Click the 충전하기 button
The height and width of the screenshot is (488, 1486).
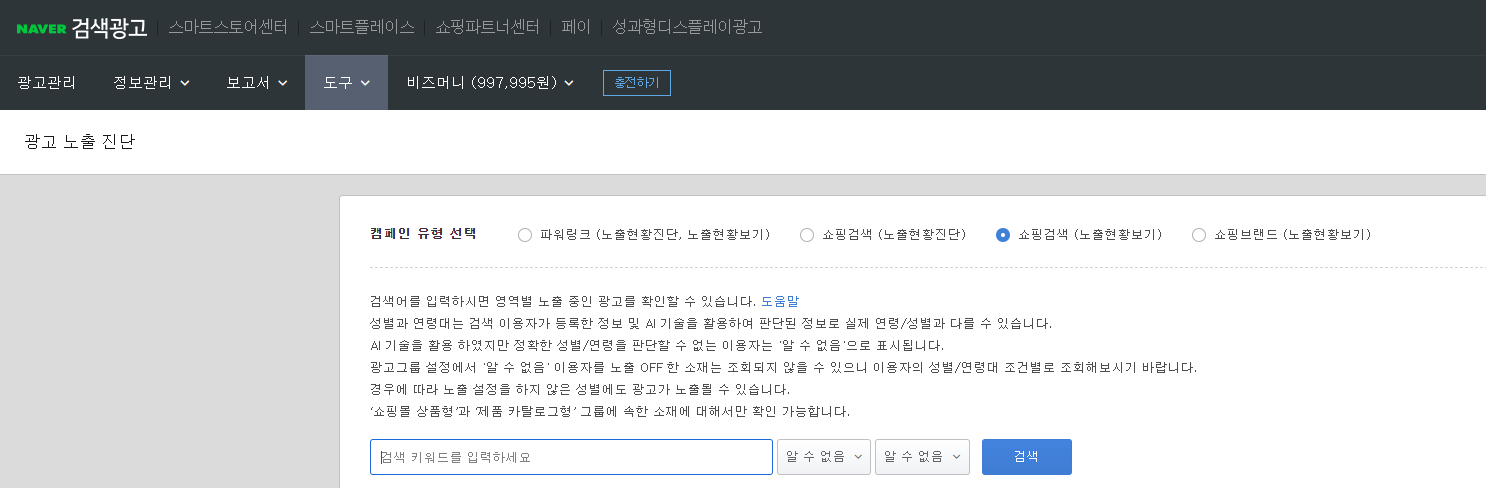(x=637, y=83)
